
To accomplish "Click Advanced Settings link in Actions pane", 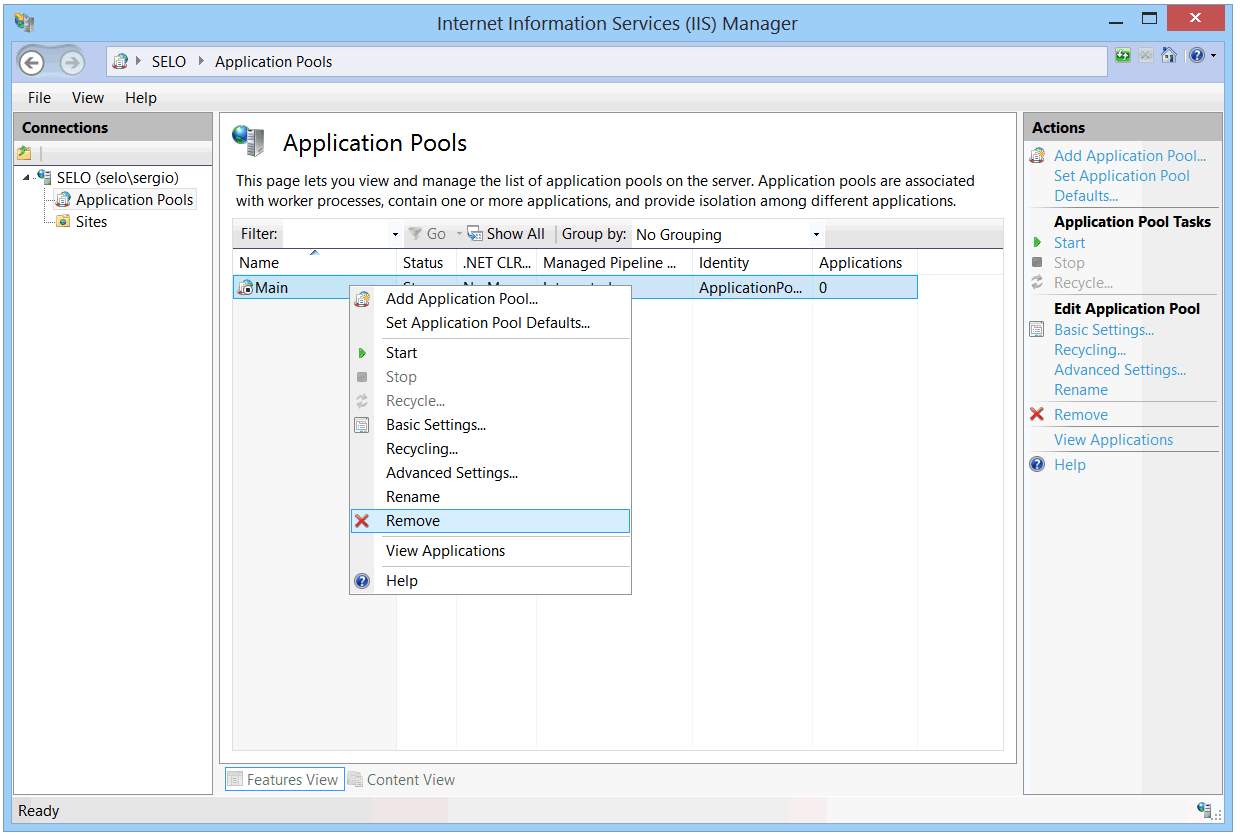I will 1120,370.
